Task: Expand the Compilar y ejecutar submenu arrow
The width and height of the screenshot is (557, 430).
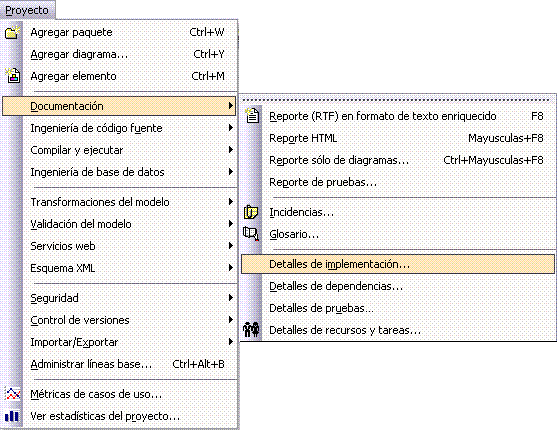Action: pyautogui.click(x=231, y=150)
